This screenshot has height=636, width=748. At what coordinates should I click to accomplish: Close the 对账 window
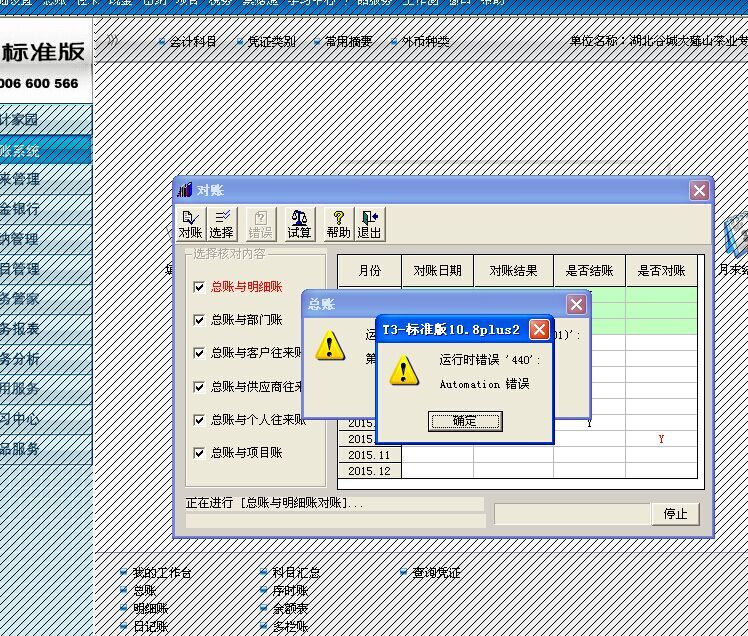point(699,191)
